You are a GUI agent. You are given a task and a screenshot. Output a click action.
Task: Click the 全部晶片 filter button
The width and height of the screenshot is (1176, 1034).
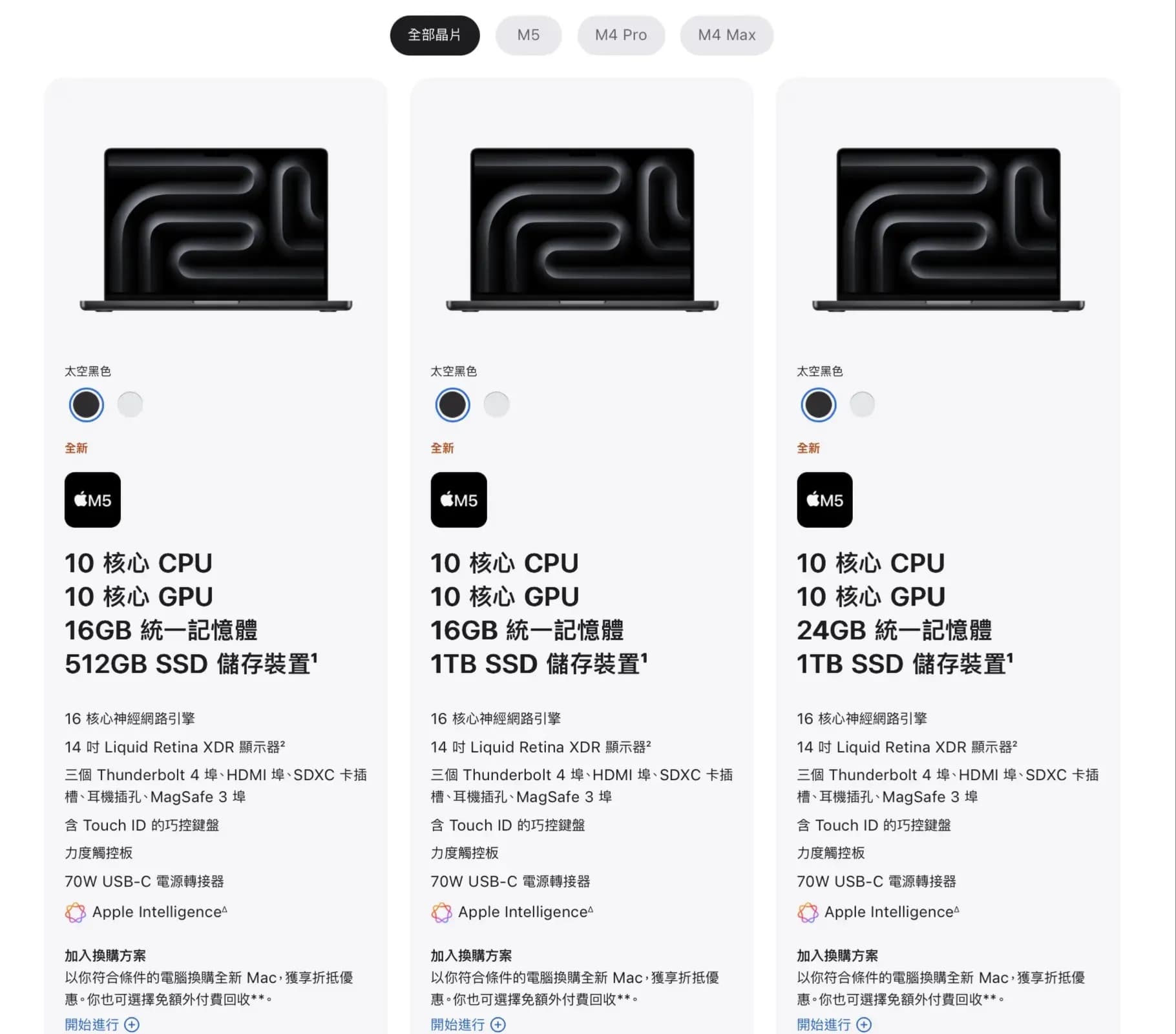434,36
